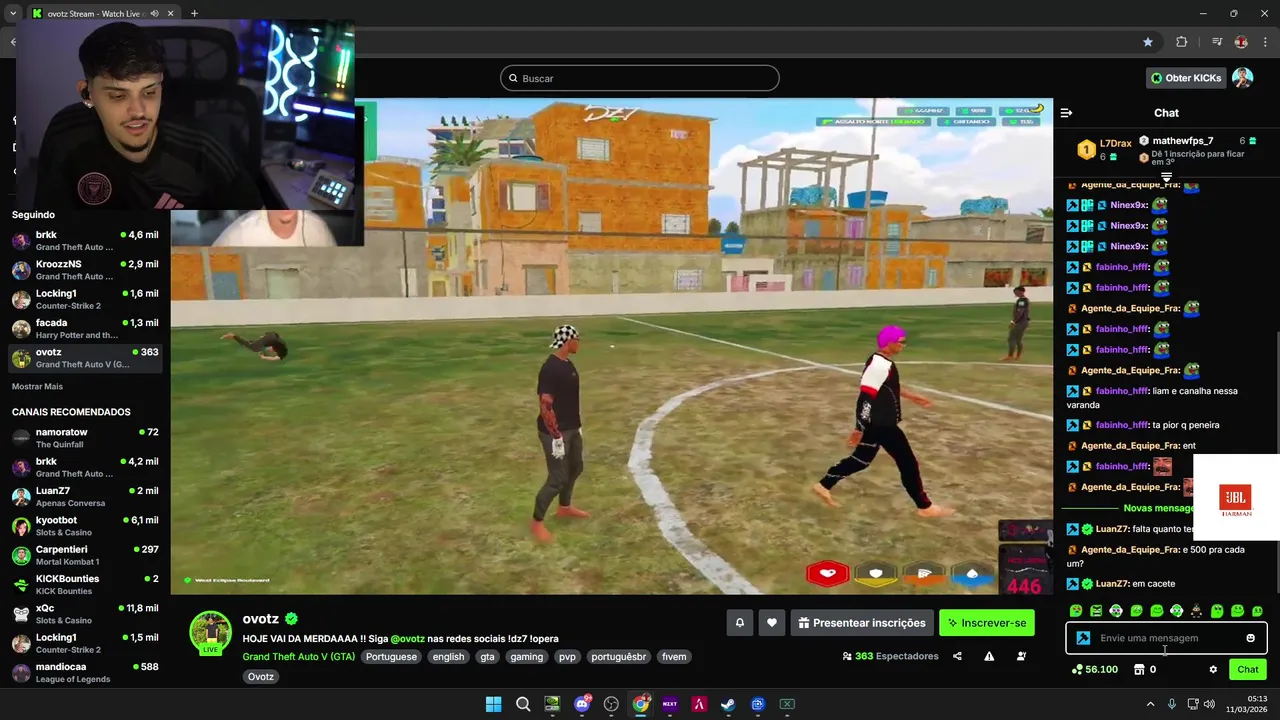Jump to Novas mensagens in chat
The height and width of the screenshot is (720, 1280).
point(1160,508)
